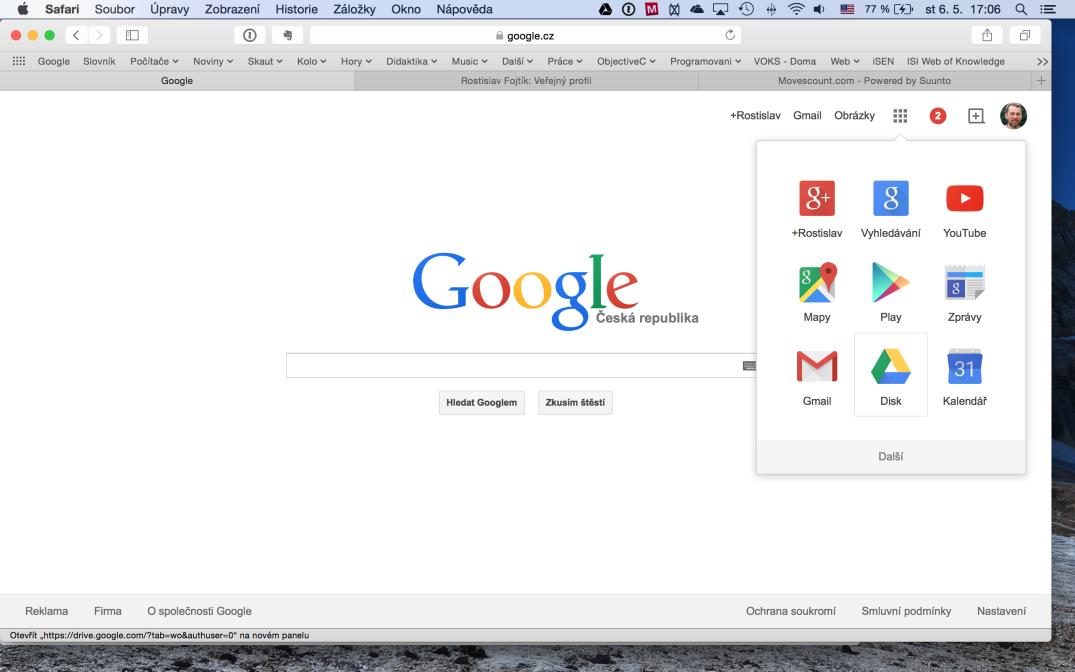Open Záložky menu

pos(354,9)
